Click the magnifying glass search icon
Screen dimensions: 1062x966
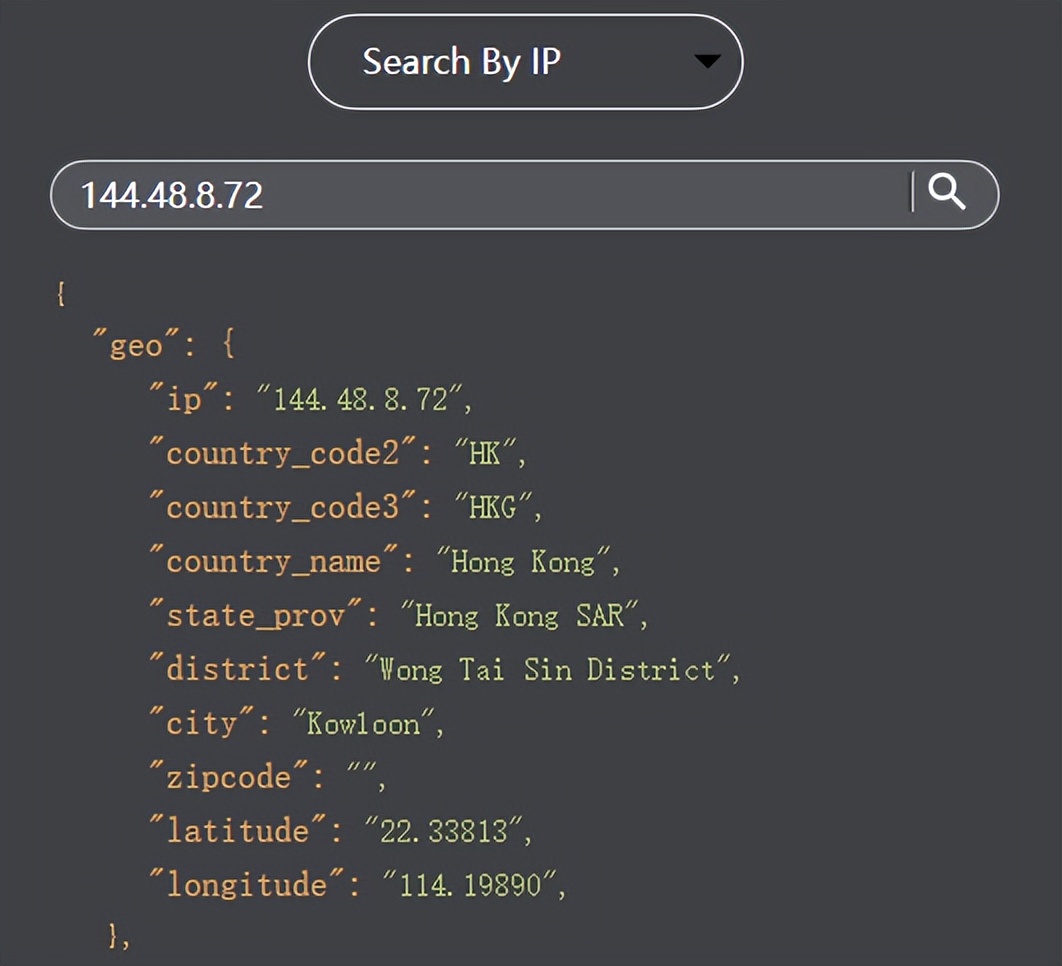coord(946,191)
